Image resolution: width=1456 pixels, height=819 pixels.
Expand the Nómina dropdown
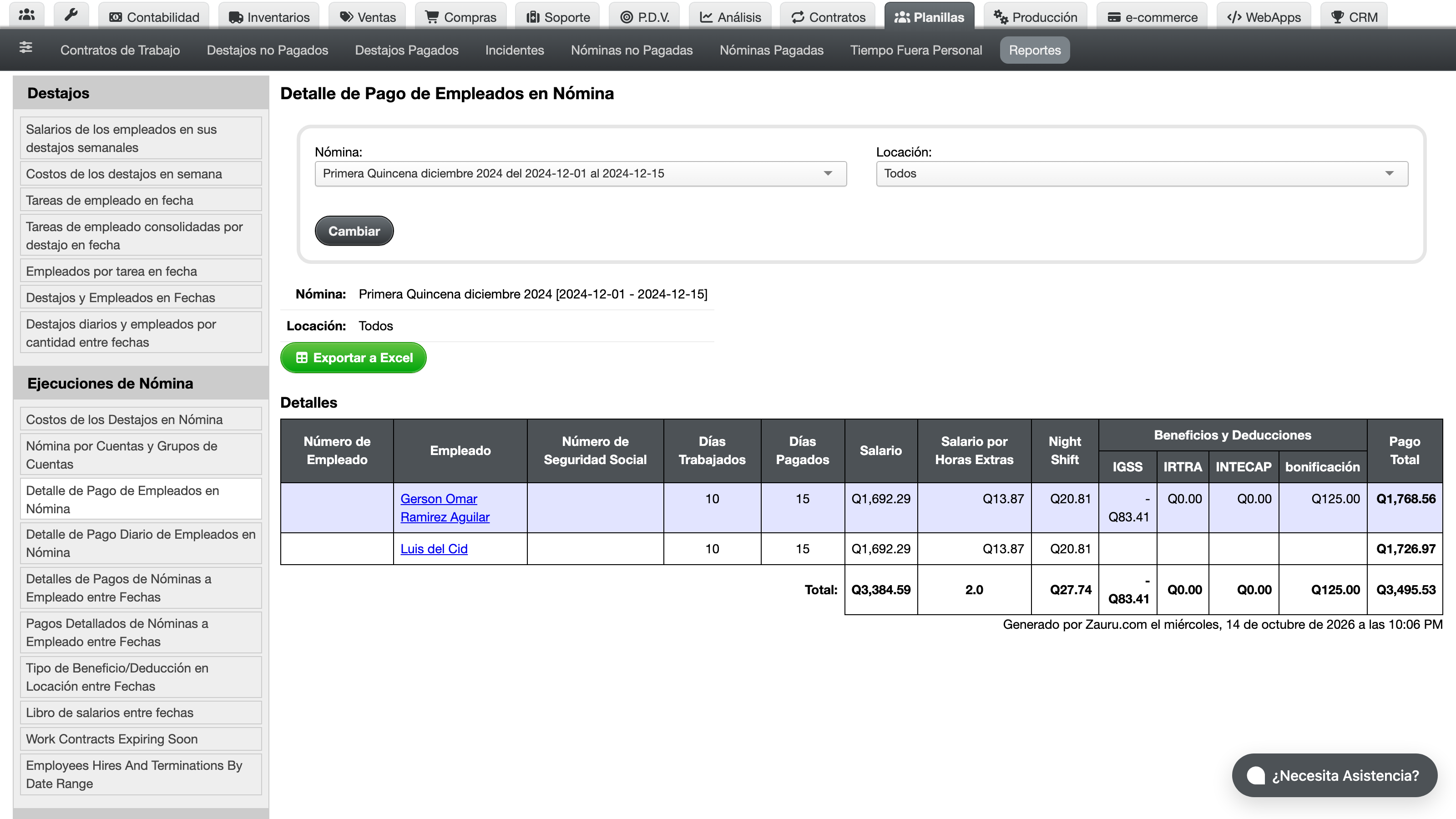581,173
